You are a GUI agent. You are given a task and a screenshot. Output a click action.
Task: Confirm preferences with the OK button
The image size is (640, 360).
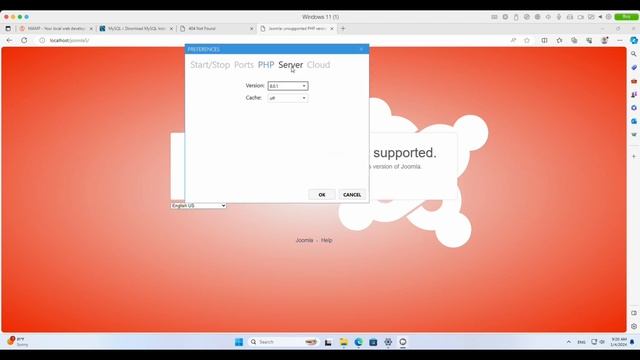pyautogui.click(x=322, y=195)
